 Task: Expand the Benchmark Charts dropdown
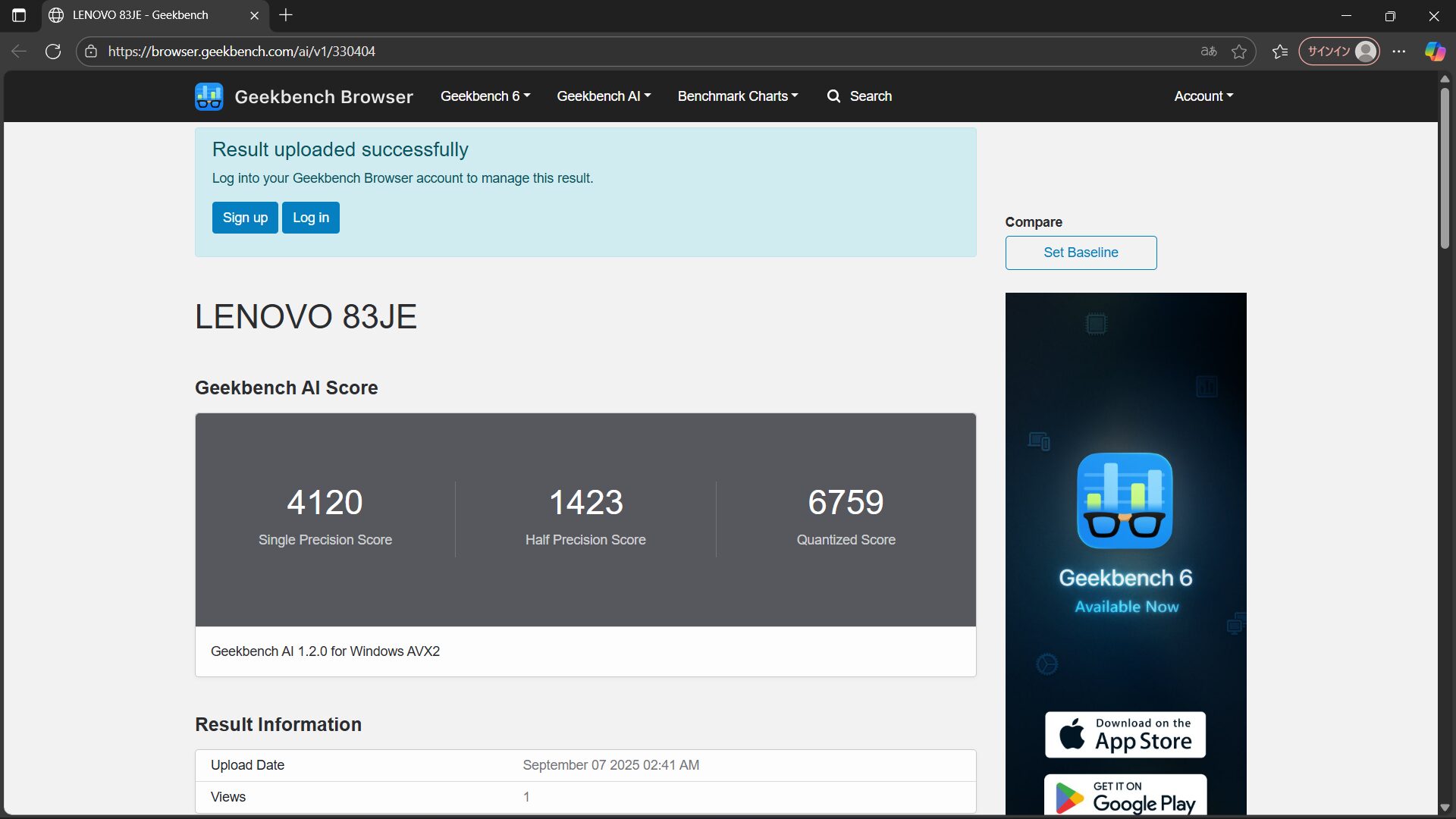click(738, 96)
